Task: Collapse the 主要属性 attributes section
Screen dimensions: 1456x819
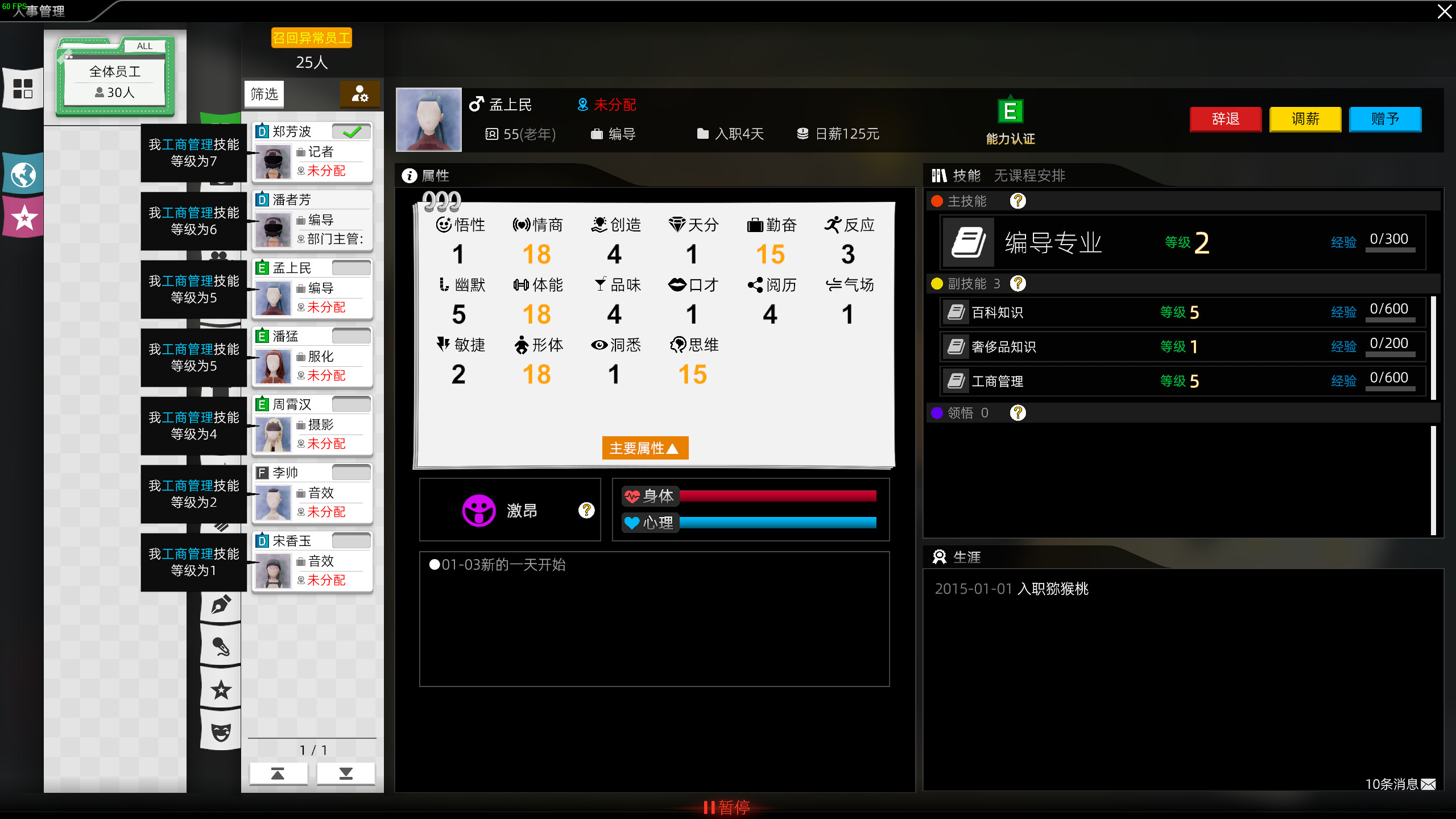Action: point(644,448)
